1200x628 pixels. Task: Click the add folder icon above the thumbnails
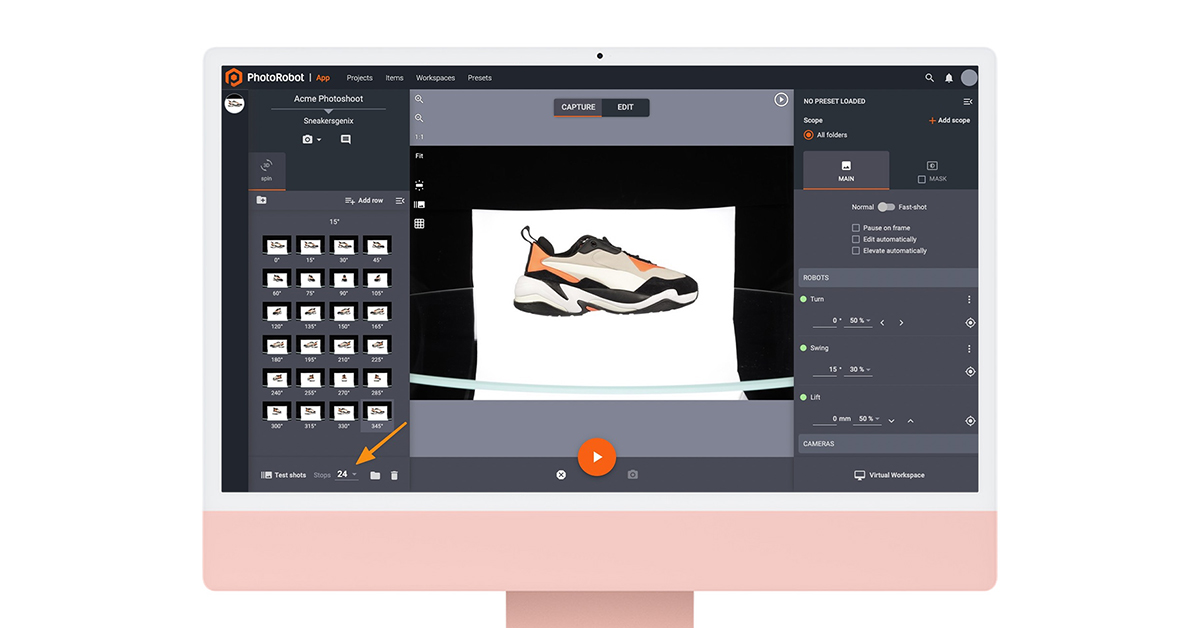tap(261, 200)
